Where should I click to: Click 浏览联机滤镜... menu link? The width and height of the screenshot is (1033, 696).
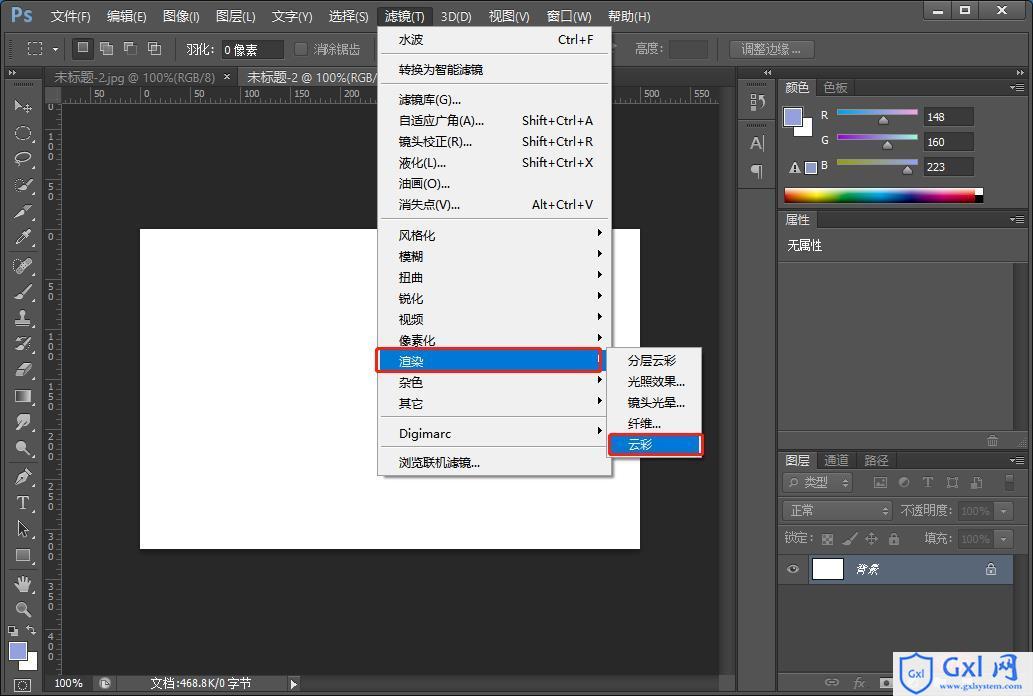click(494, 463)
